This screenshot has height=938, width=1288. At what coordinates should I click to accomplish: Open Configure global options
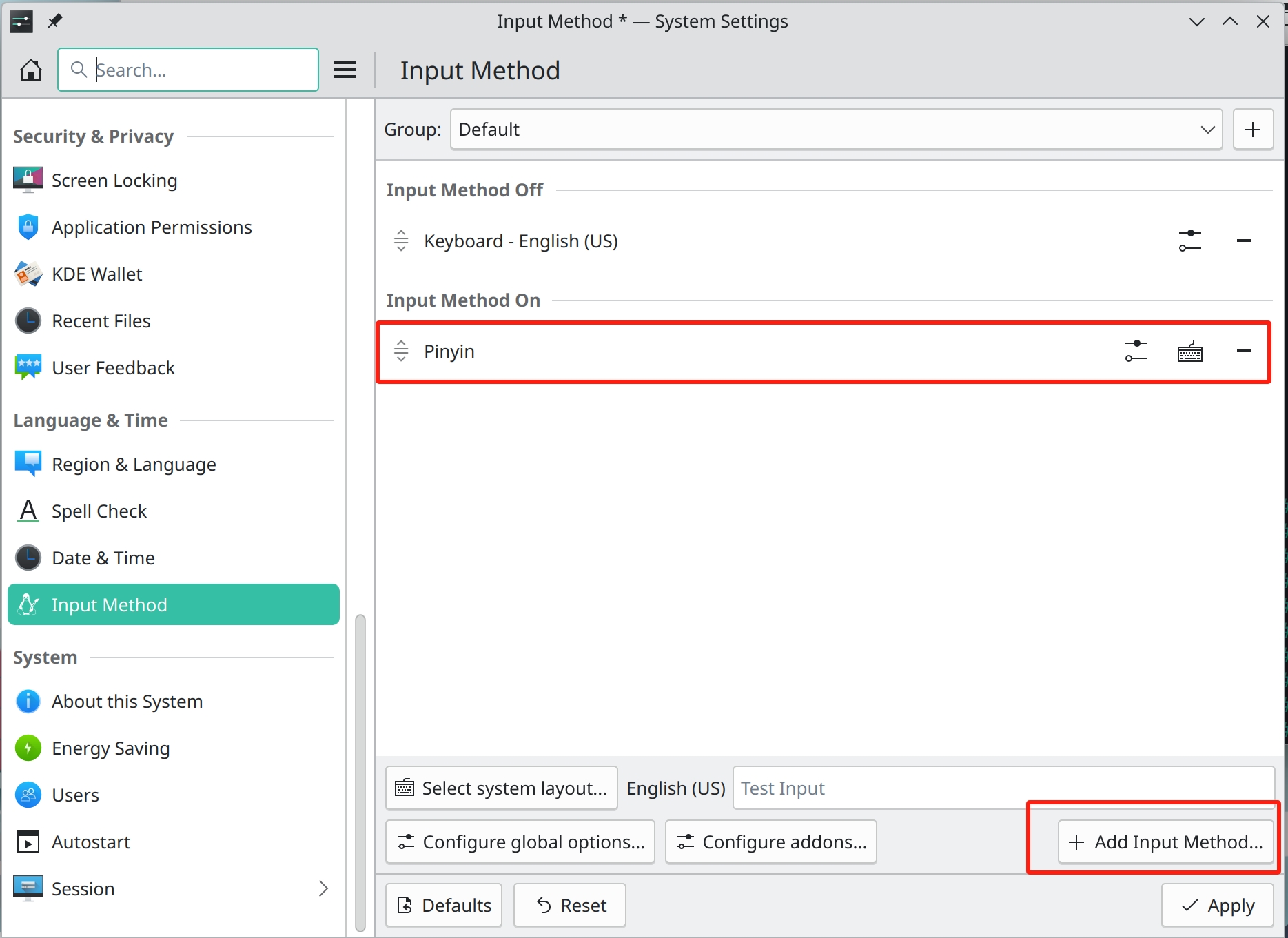coord(520,842)
